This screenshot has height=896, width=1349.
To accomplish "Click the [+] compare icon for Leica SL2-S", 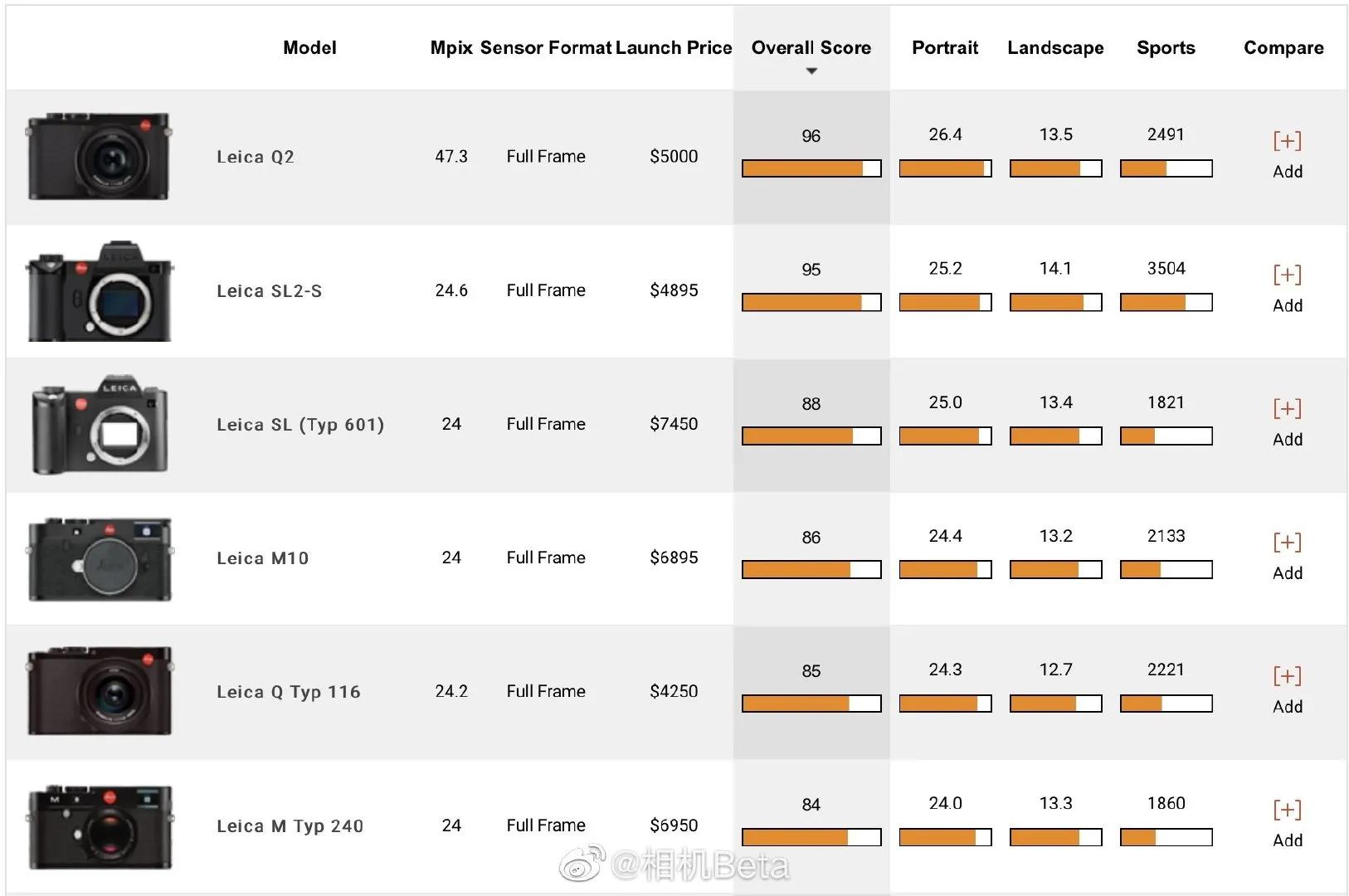I will [1287, 275].
